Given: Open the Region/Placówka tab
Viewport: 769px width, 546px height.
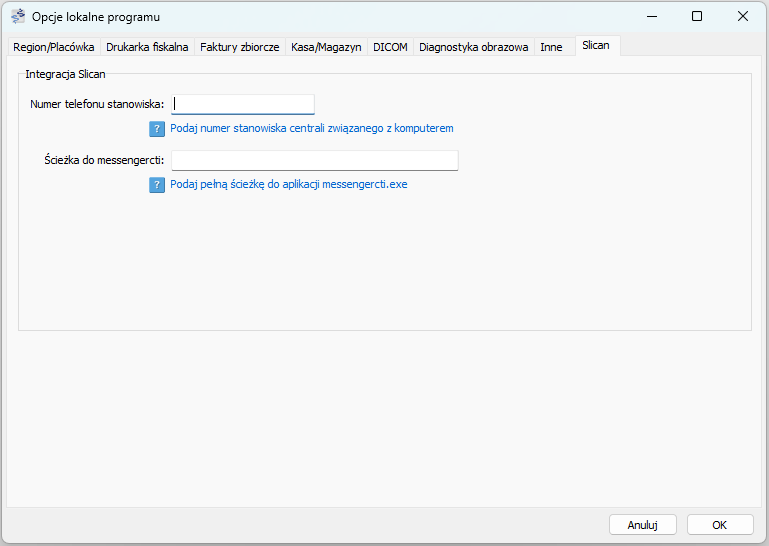Looking at the screenshot, I should [x=54, y=47].
